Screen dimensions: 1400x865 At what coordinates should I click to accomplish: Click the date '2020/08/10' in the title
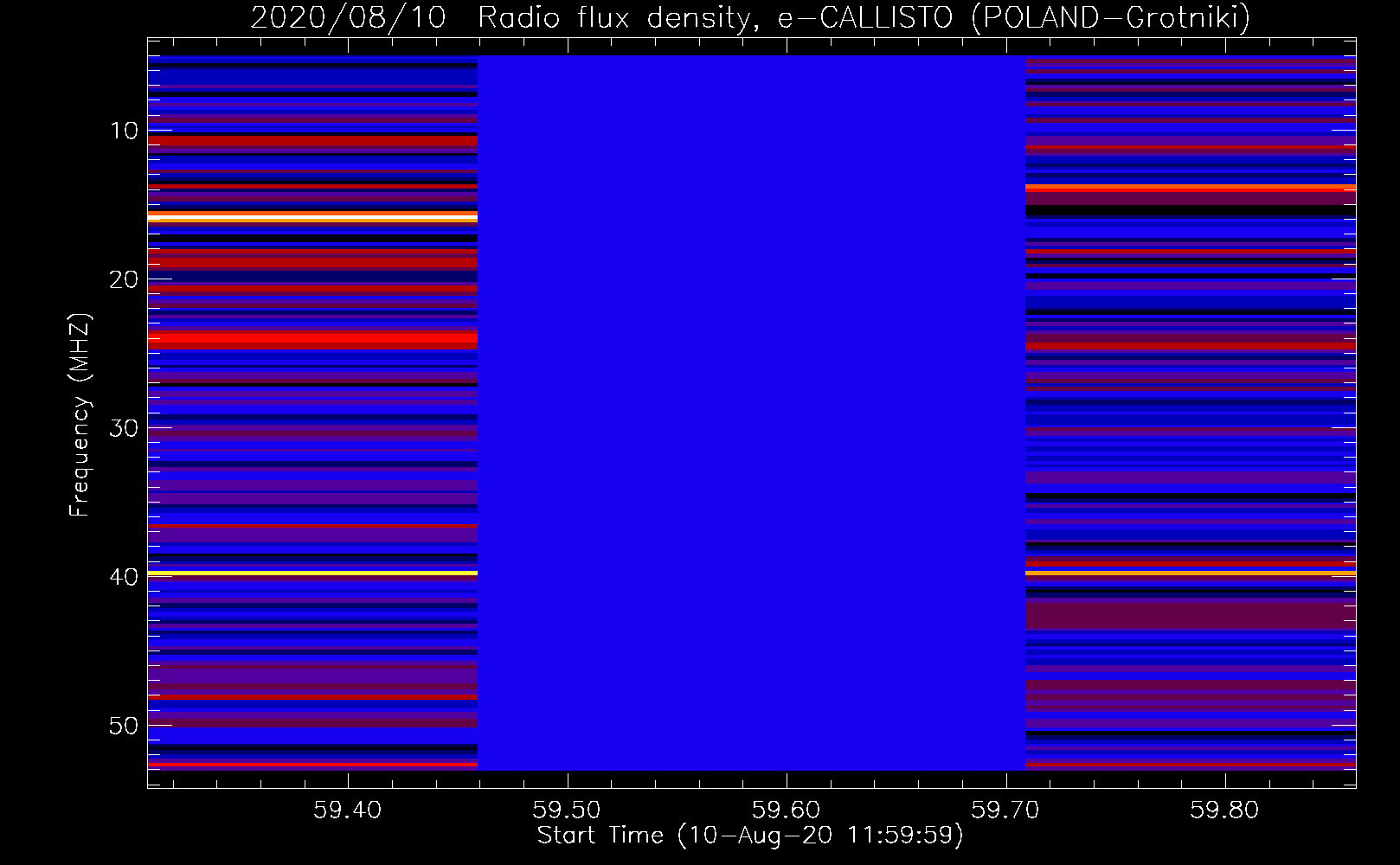(x=348, y=17)
